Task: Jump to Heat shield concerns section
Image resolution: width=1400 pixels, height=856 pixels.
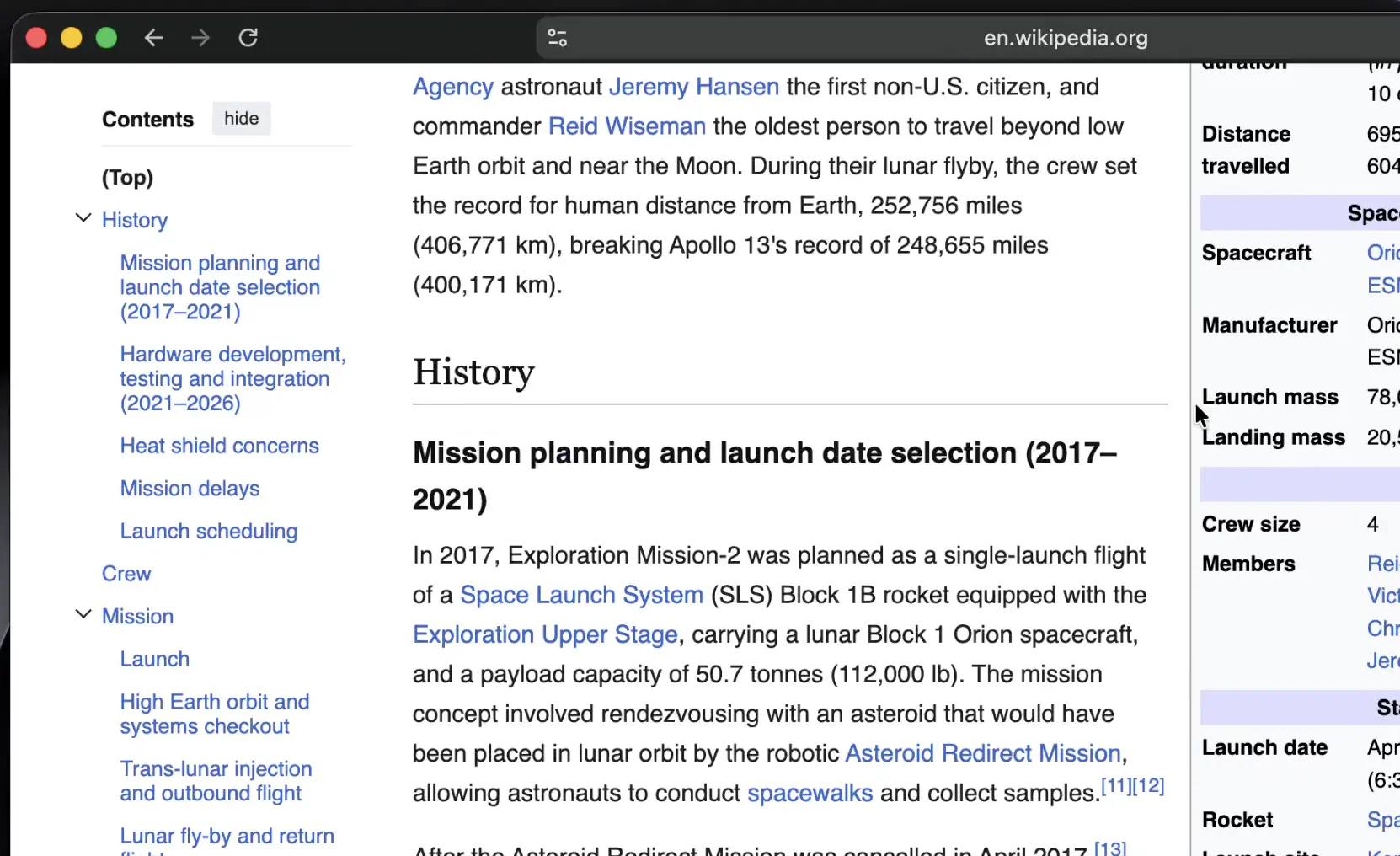Action: click(219, 446)
